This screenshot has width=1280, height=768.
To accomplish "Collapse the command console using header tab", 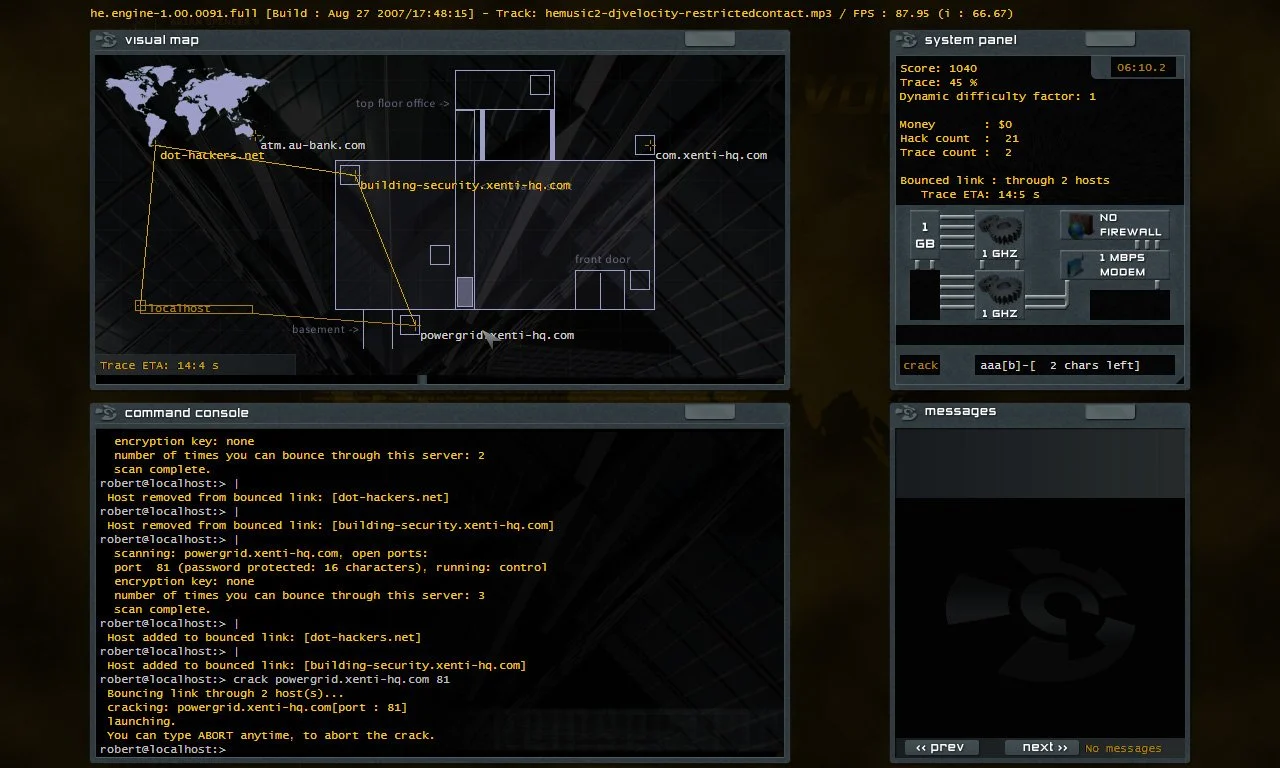I will pyautogui.click(x=709, y=412).
